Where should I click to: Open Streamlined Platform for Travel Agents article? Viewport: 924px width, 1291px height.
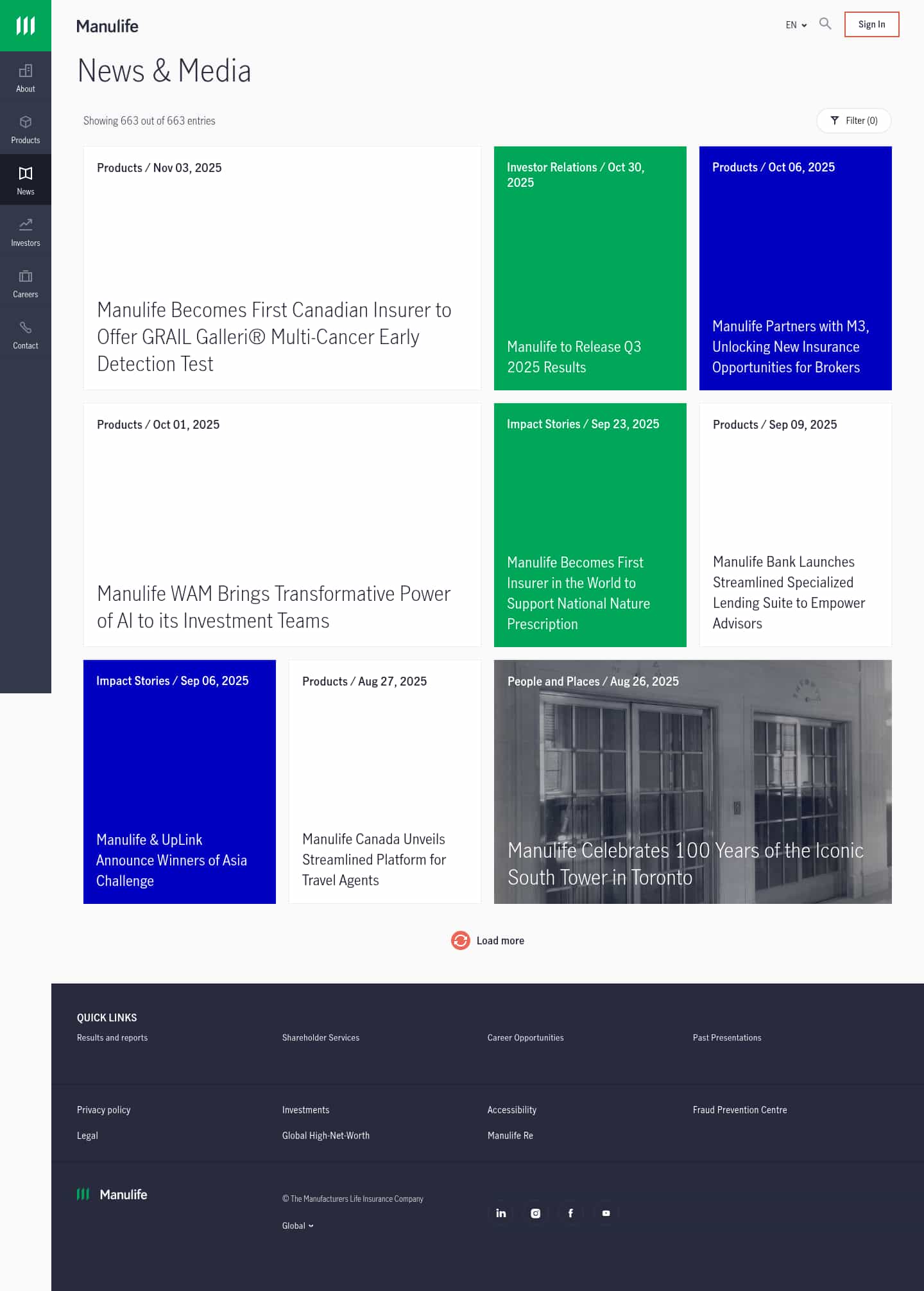(x=385, y=782)
